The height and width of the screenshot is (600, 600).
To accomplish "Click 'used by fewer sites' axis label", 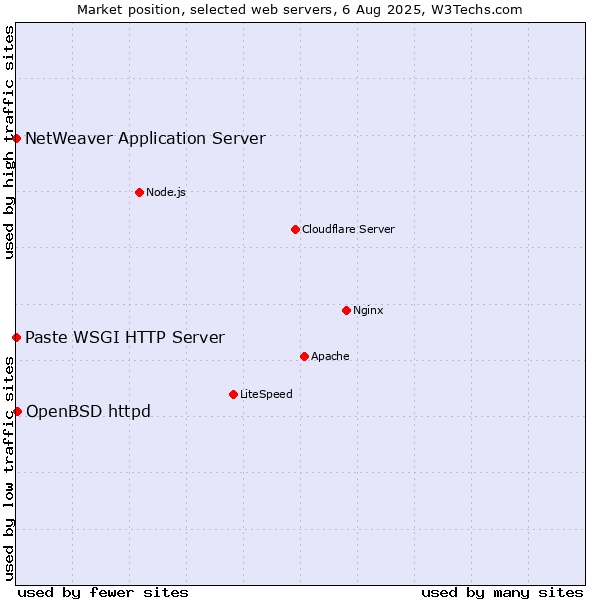I will [x=103, y=593].
